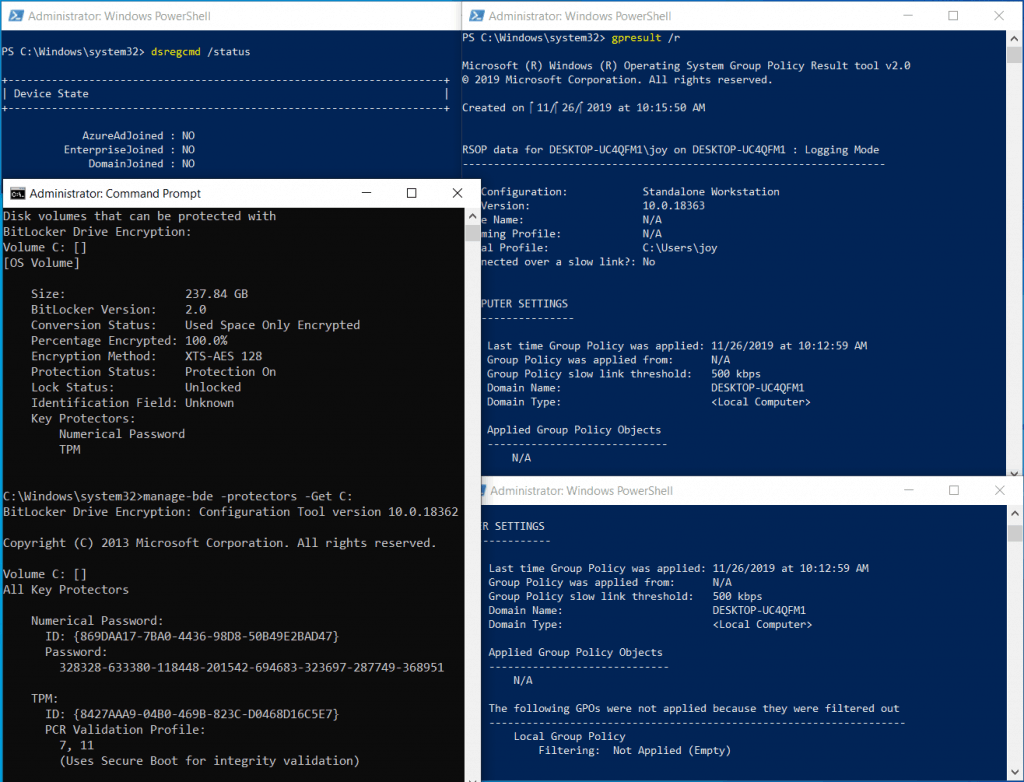Screen dimensions: 1024x782
Task: Click the 'BitLocker Version: 2.0' line
Action: click(x=118, y=310)
